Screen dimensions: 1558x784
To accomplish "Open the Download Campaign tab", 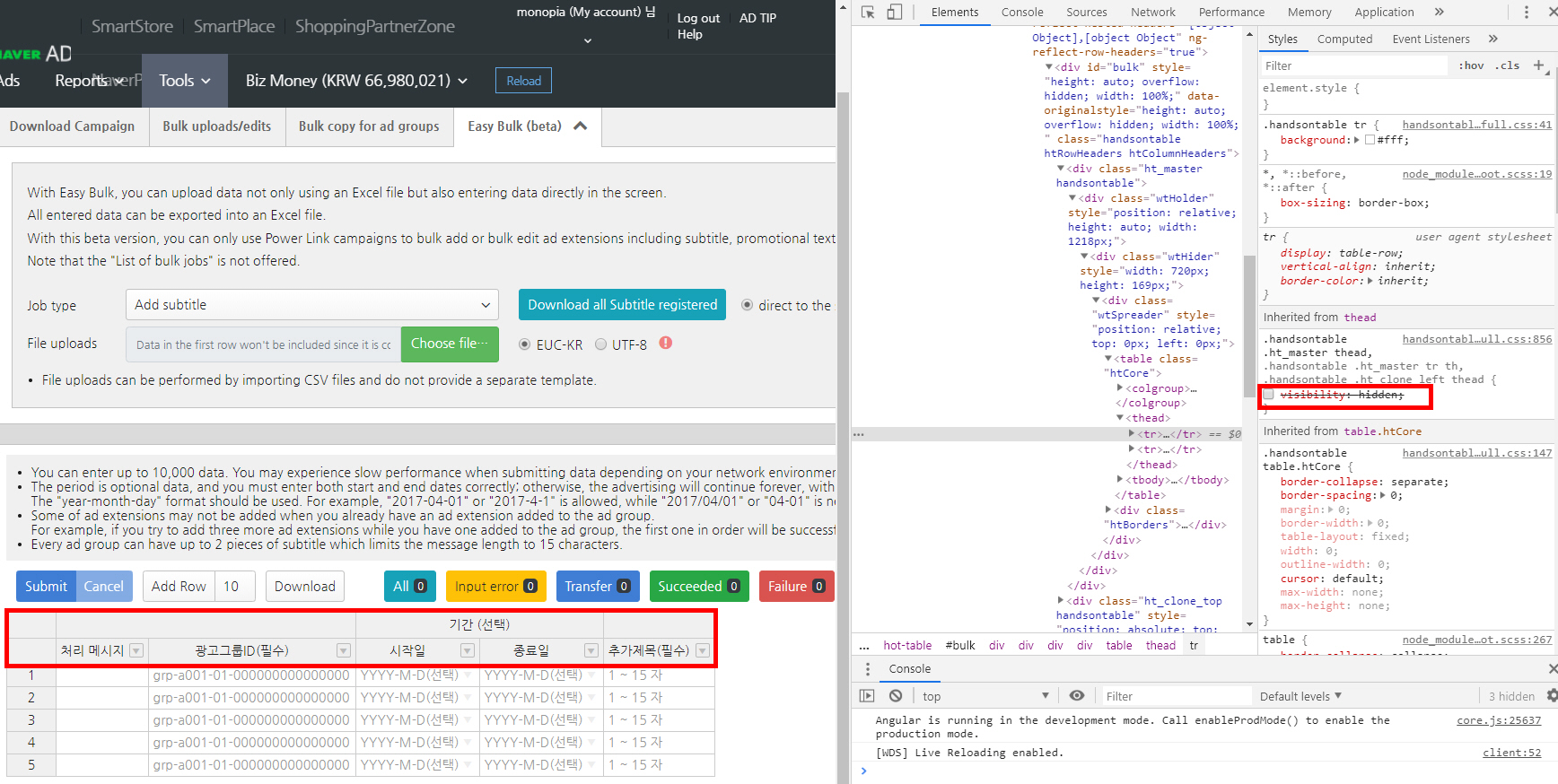I will pyautogui.click(x=72, y=126).
